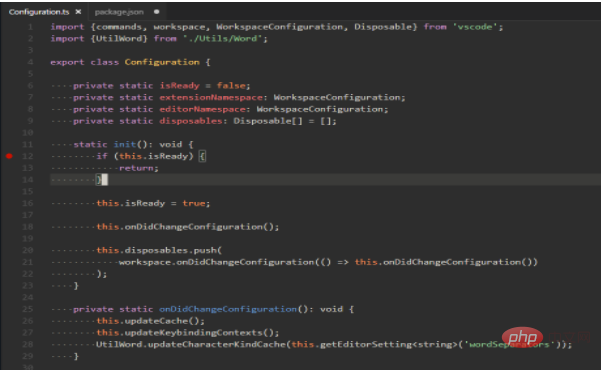This screenshot has width=601, height=370.
Task: Click the extensionNamespace property name
Action: (x=211, y=97)
